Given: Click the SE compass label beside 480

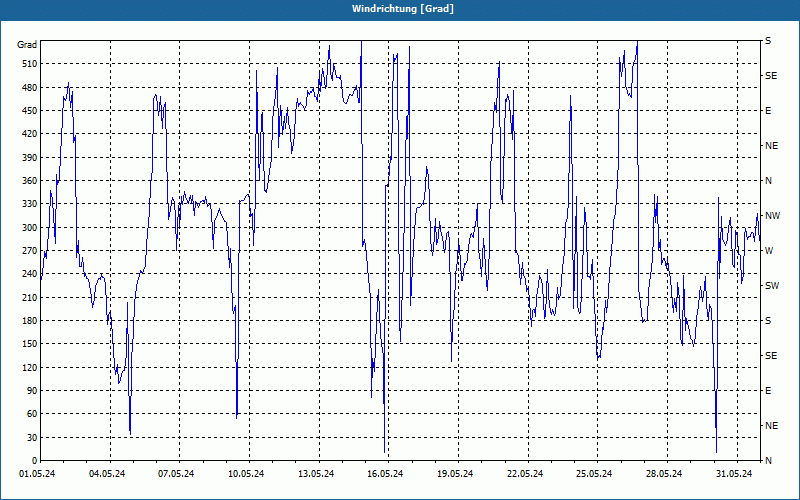Looking at the screenshot, I should (771, 76).
